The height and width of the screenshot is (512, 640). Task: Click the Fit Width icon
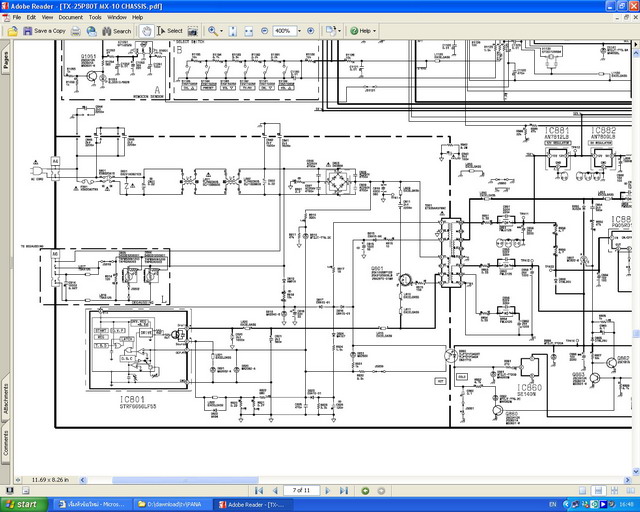[x=249, y=31]
